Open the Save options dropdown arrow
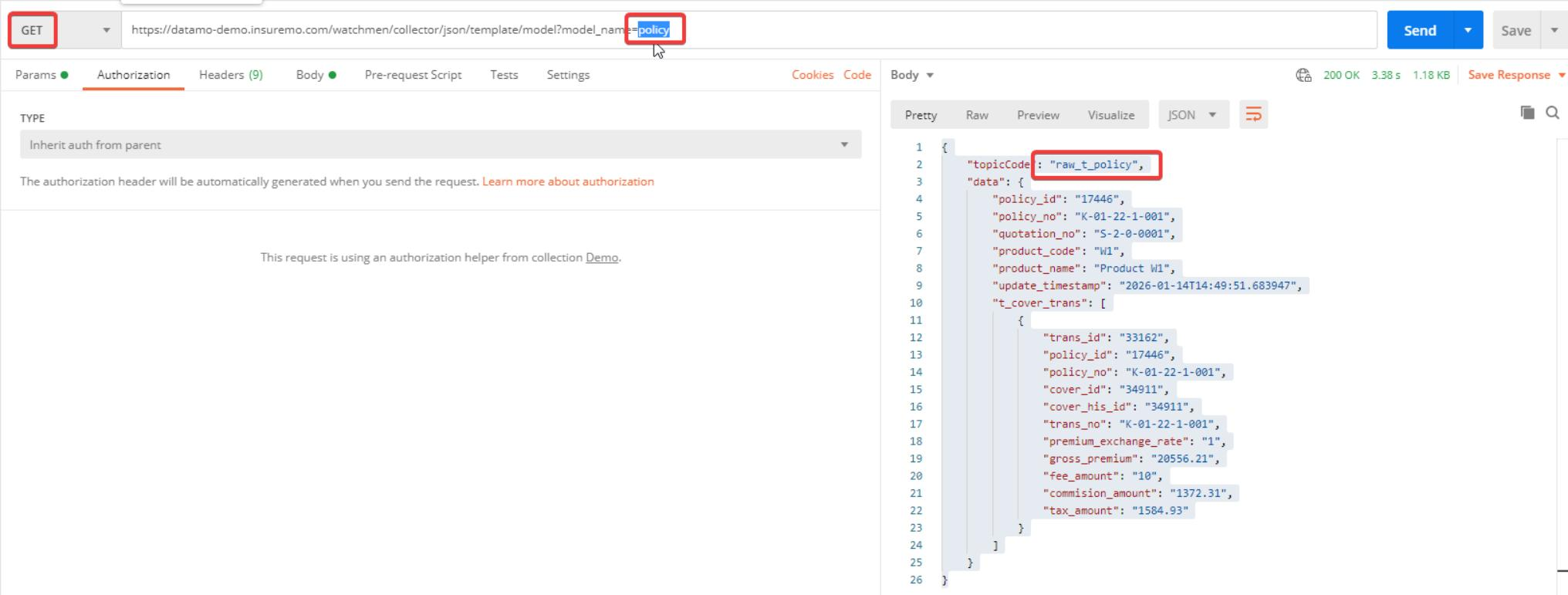1568x595 pixels. pos(1554,30)
